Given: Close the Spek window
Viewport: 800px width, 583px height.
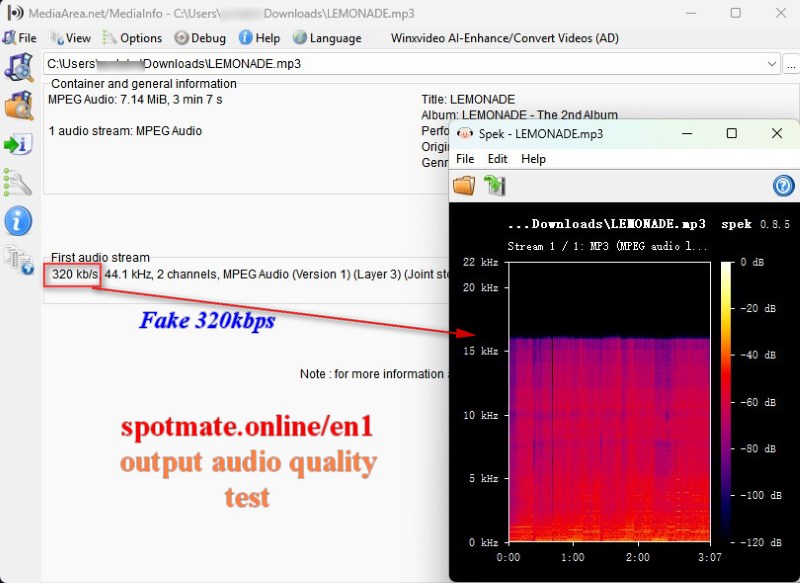Looking at the screenshot, I should tap(777, 134).
